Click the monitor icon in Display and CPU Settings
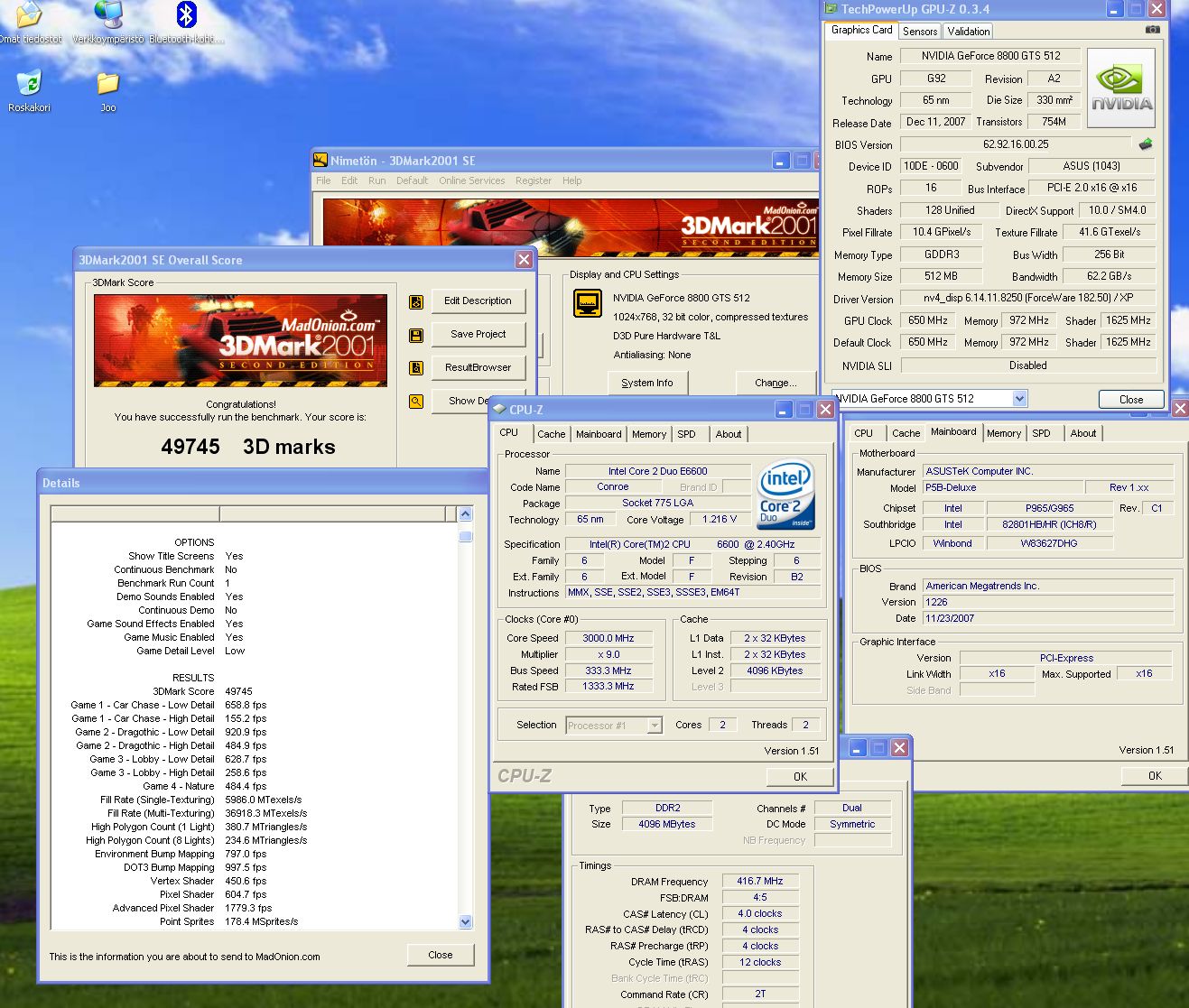Viewport: 1189px width, 1008px height. (588, 302)
